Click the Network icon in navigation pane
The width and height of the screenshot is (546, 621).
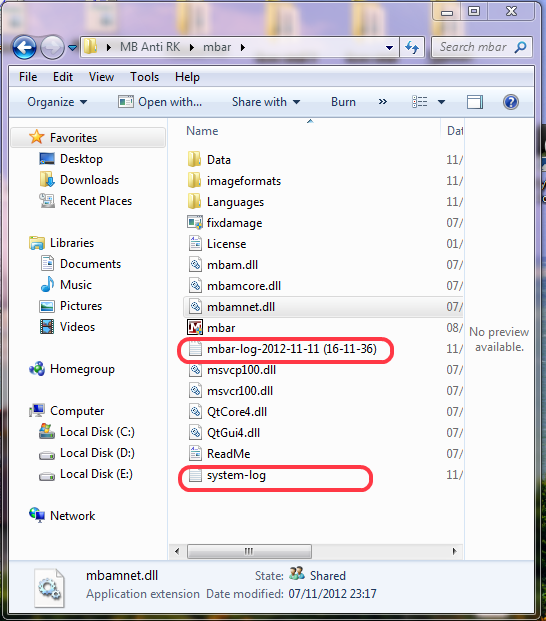(37, 515)
